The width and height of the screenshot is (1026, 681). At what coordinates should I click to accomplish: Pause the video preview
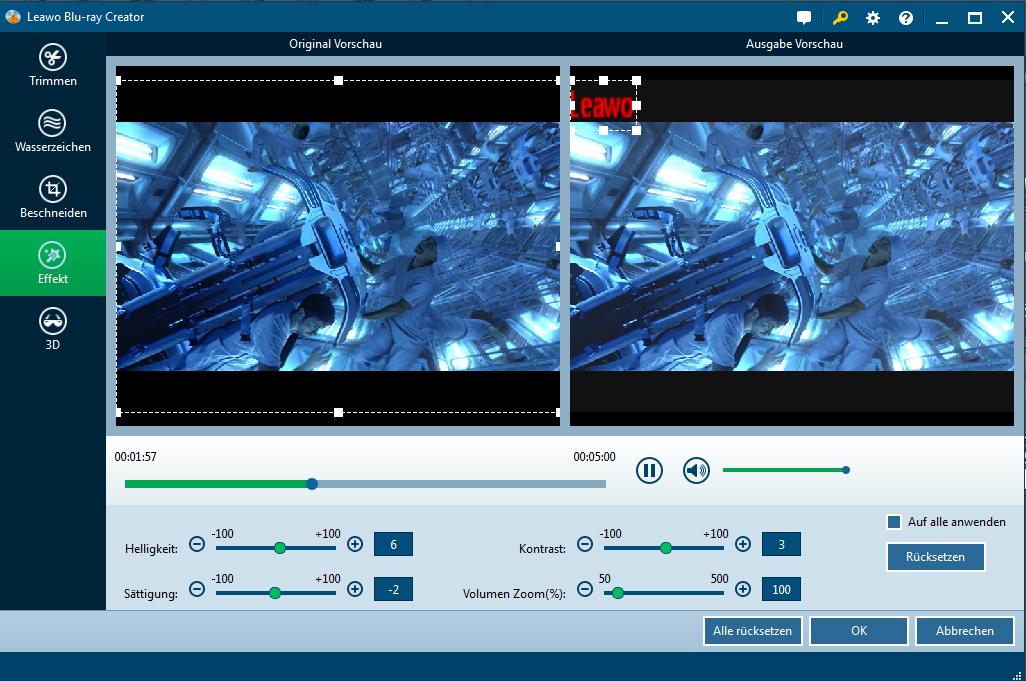tap(650, 470)
